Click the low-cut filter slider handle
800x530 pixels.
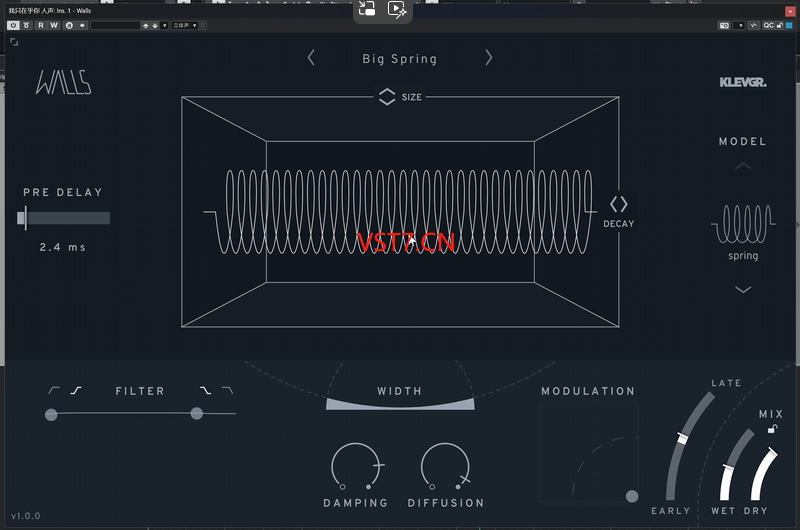(x=51, y=415)
